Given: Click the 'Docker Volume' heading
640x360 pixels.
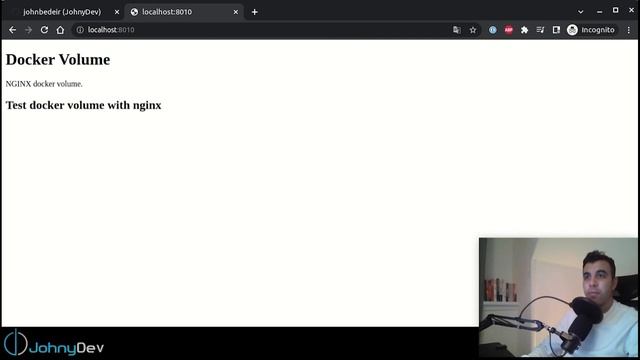Looking at the screenshot, I should [x=58, y=60].
